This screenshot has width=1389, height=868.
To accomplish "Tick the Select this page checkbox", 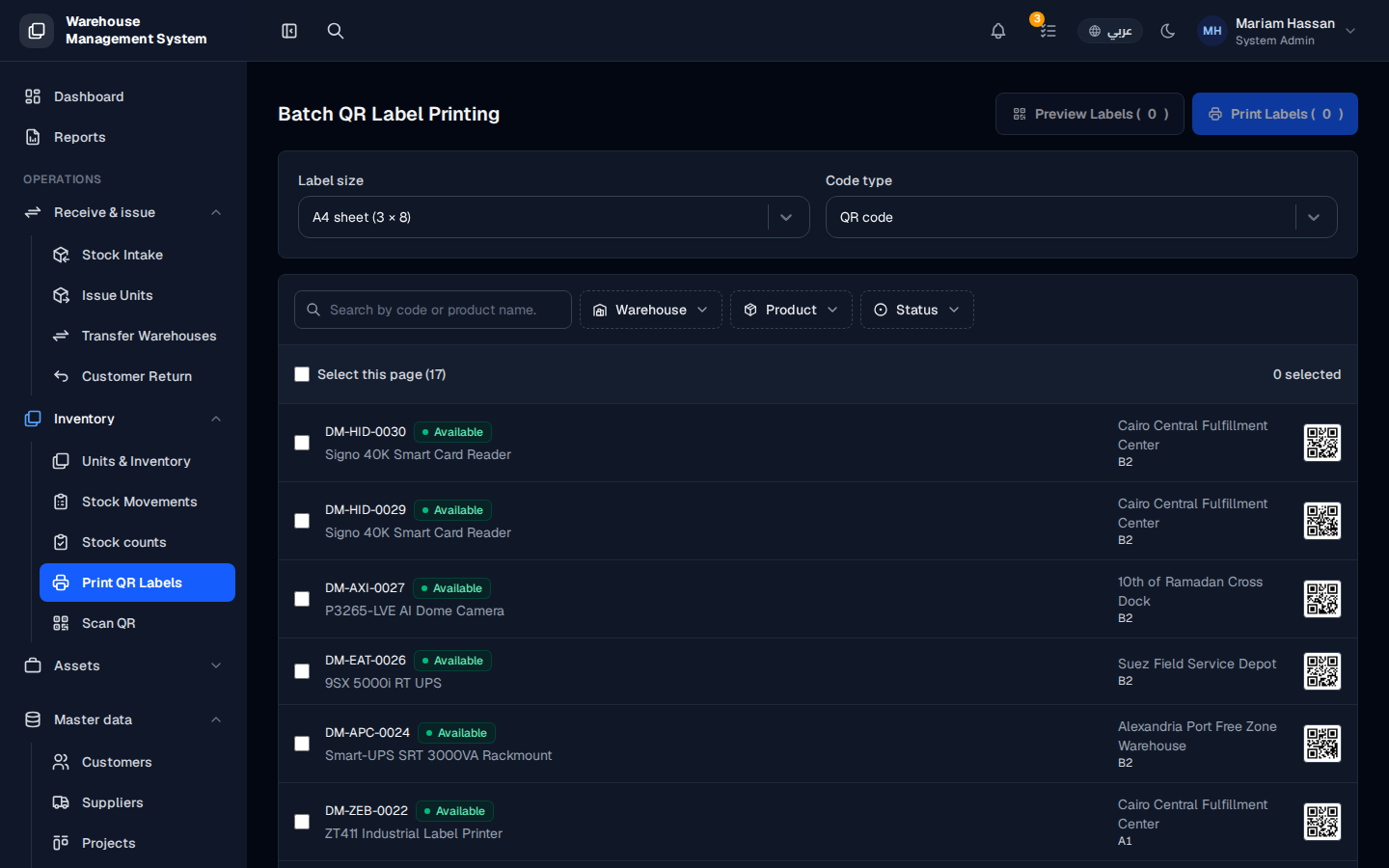I will pyautogui.click(x=302, y=374).
